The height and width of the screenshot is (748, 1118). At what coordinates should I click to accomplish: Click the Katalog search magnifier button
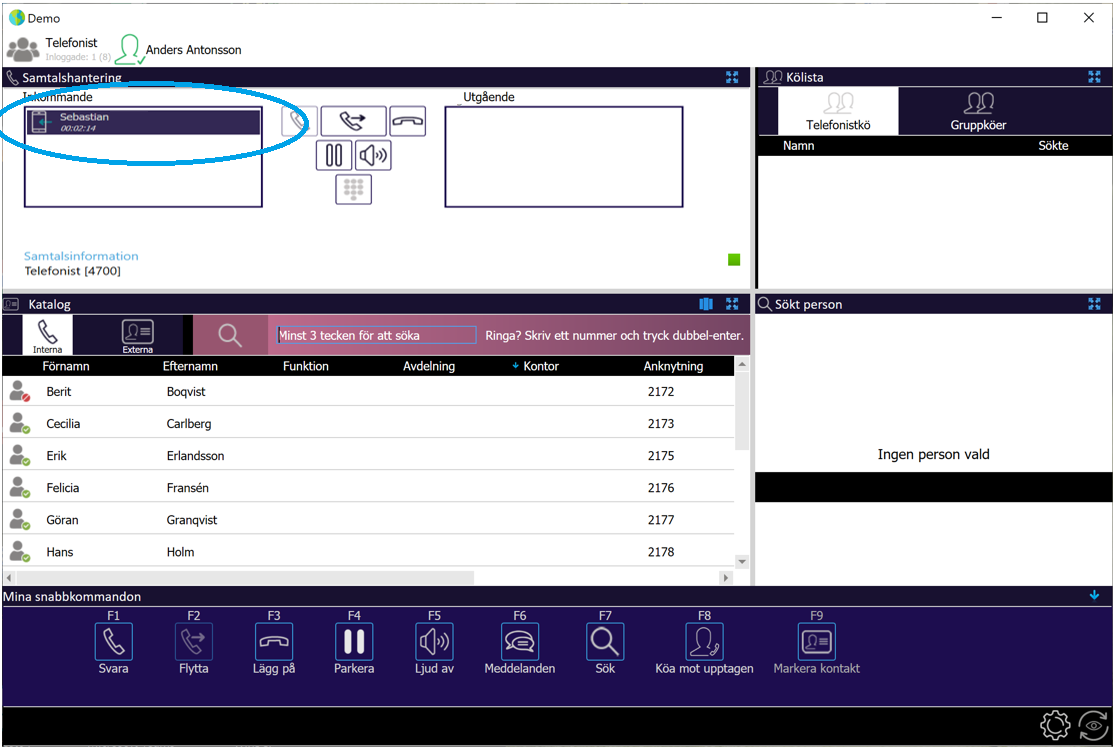(230, 335)
